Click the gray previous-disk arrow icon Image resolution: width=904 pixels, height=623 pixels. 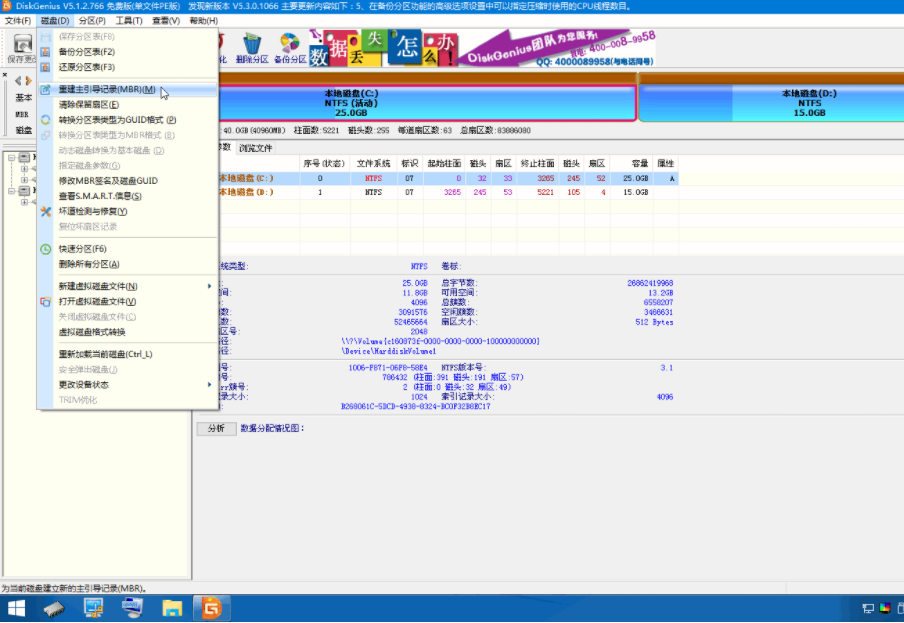pyautogui.click(x=18, y=81)
